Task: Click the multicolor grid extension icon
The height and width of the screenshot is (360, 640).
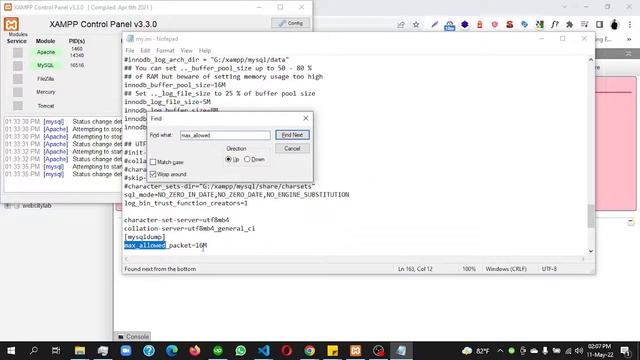Action: coord(540,25)
